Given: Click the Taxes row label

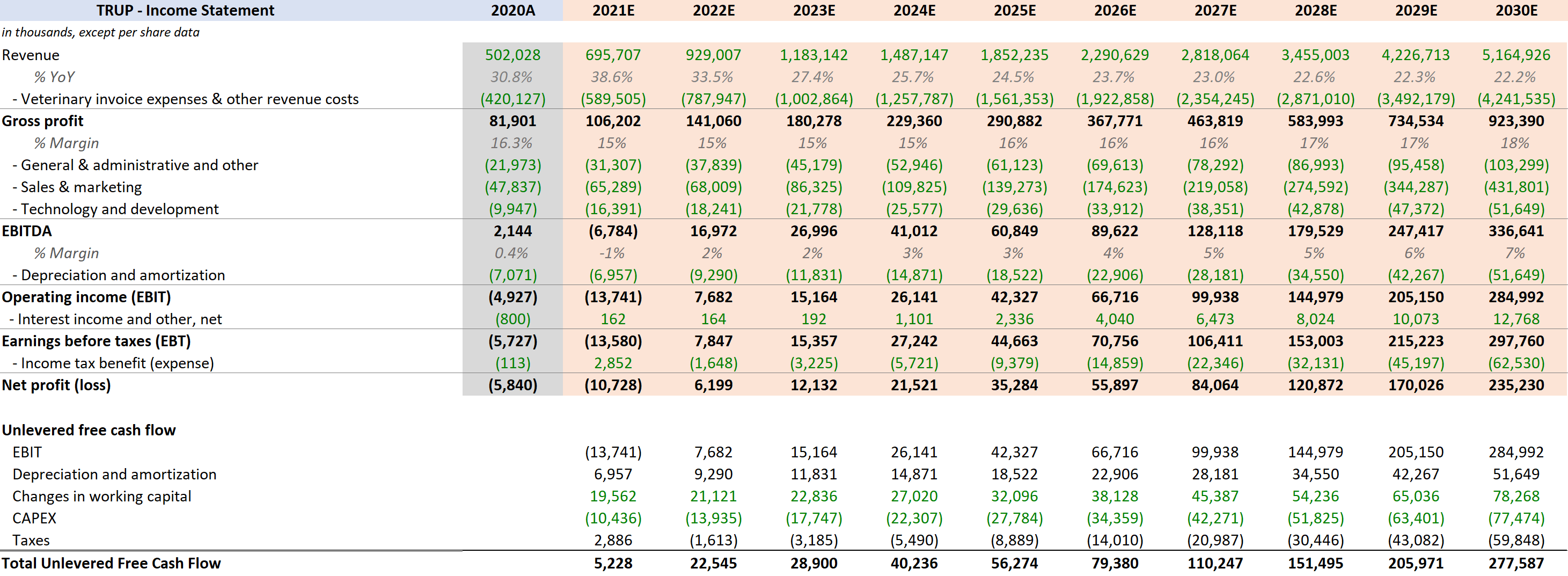Looking at the screenshot, I should click(31, 539).
